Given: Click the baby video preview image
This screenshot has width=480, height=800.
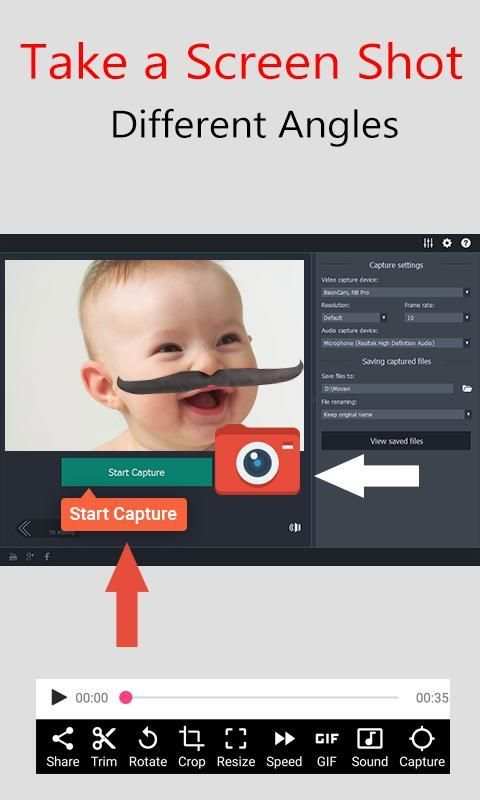Looking at the screenshot, I should coord(155,355).
